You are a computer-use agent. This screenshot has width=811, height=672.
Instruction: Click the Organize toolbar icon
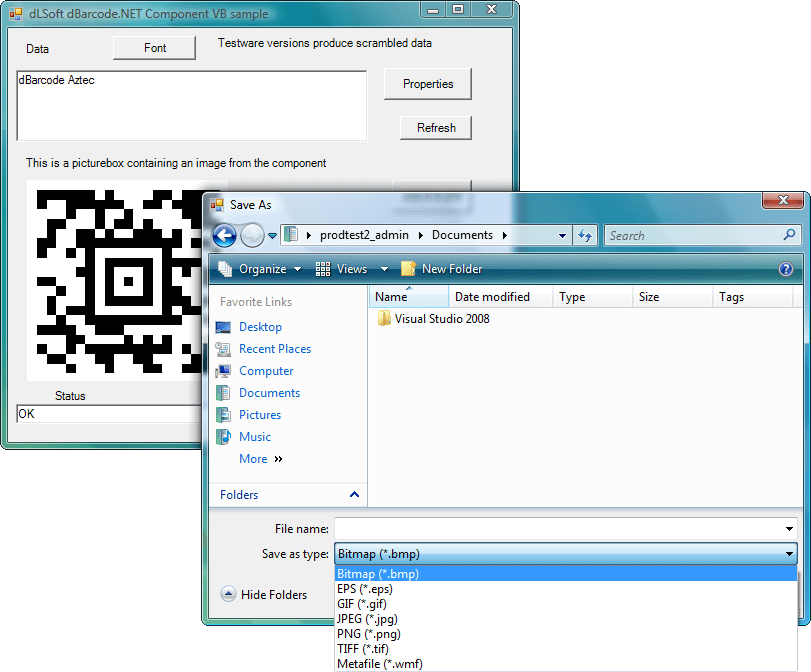[x=225, y=269]
